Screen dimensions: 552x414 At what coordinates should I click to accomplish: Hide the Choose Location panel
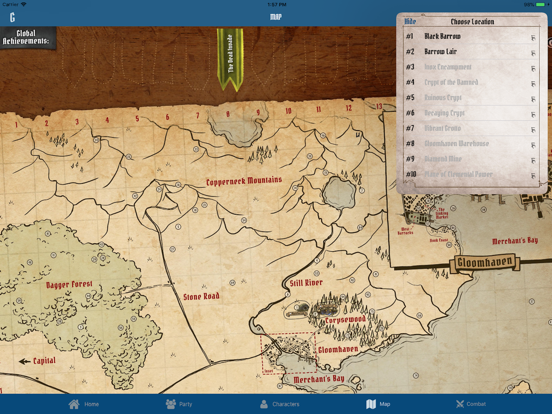click(410, 21)
